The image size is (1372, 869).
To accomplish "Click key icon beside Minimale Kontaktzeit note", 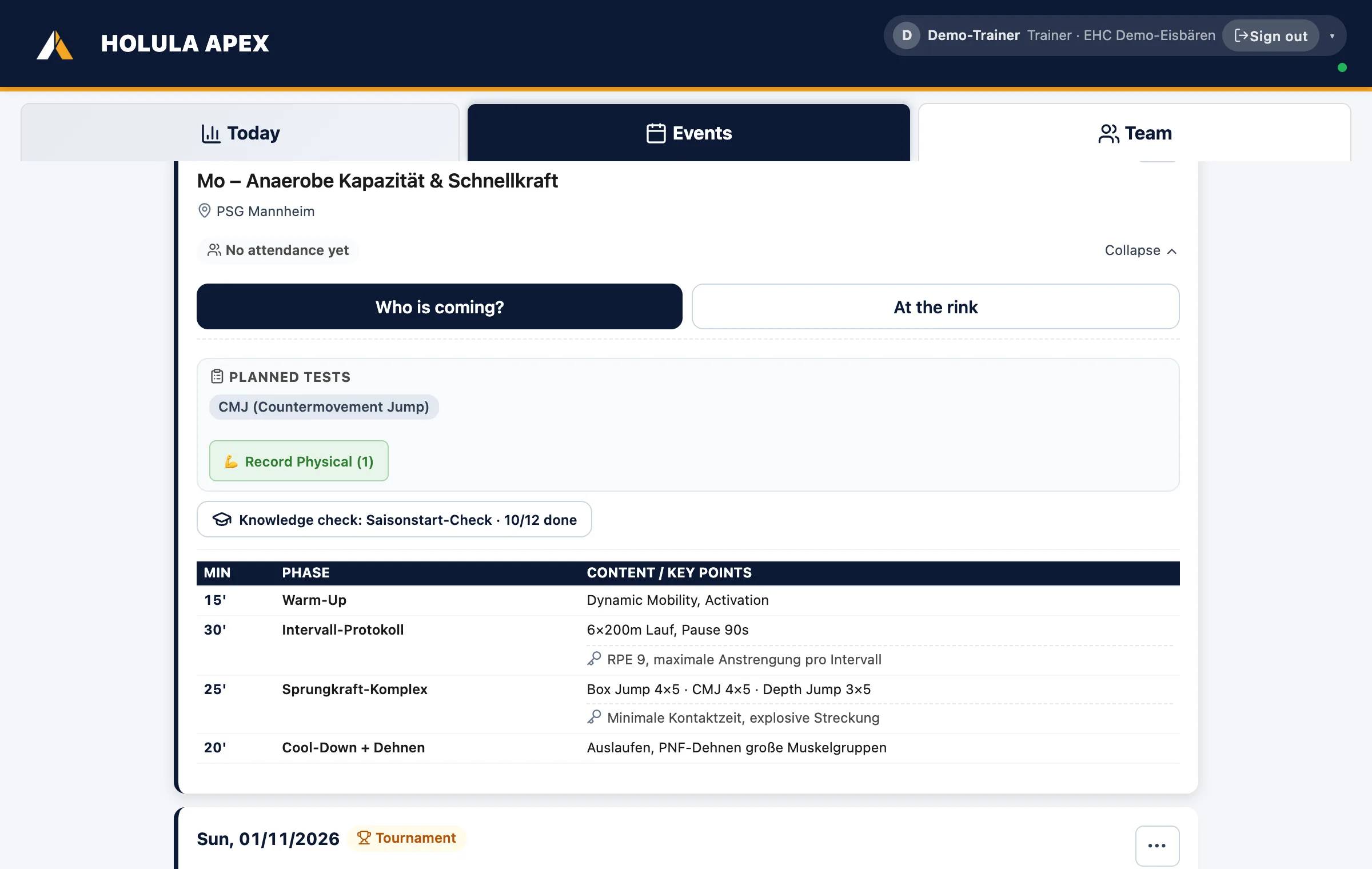I will [x=594, y=717].
